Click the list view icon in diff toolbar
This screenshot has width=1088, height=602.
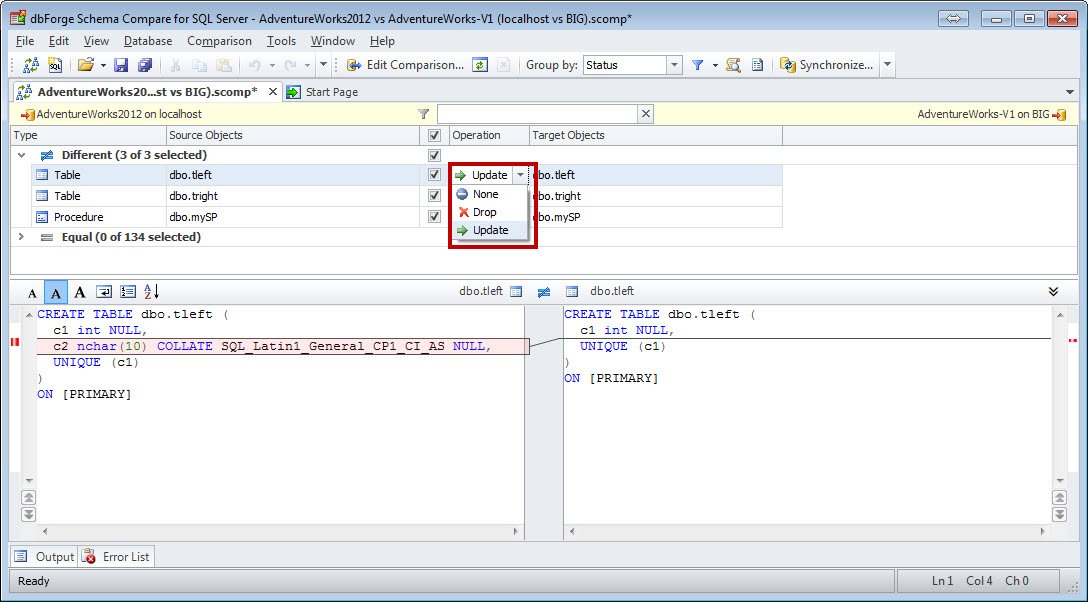[x=128, y=293]
